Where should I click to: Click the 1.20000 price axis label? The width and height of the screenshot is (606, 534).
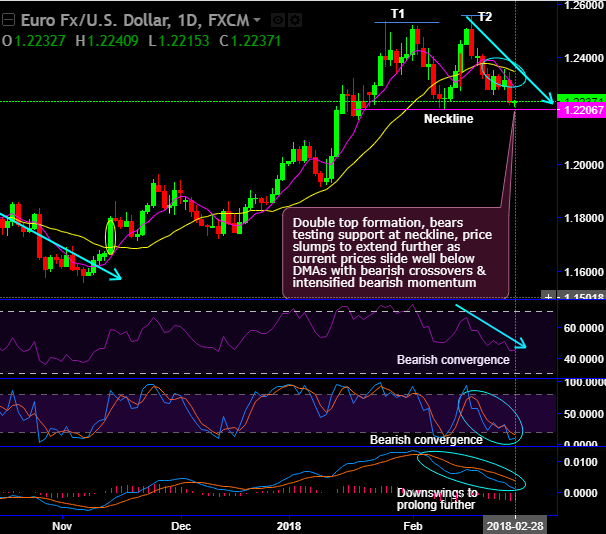(x=584, y=165)
